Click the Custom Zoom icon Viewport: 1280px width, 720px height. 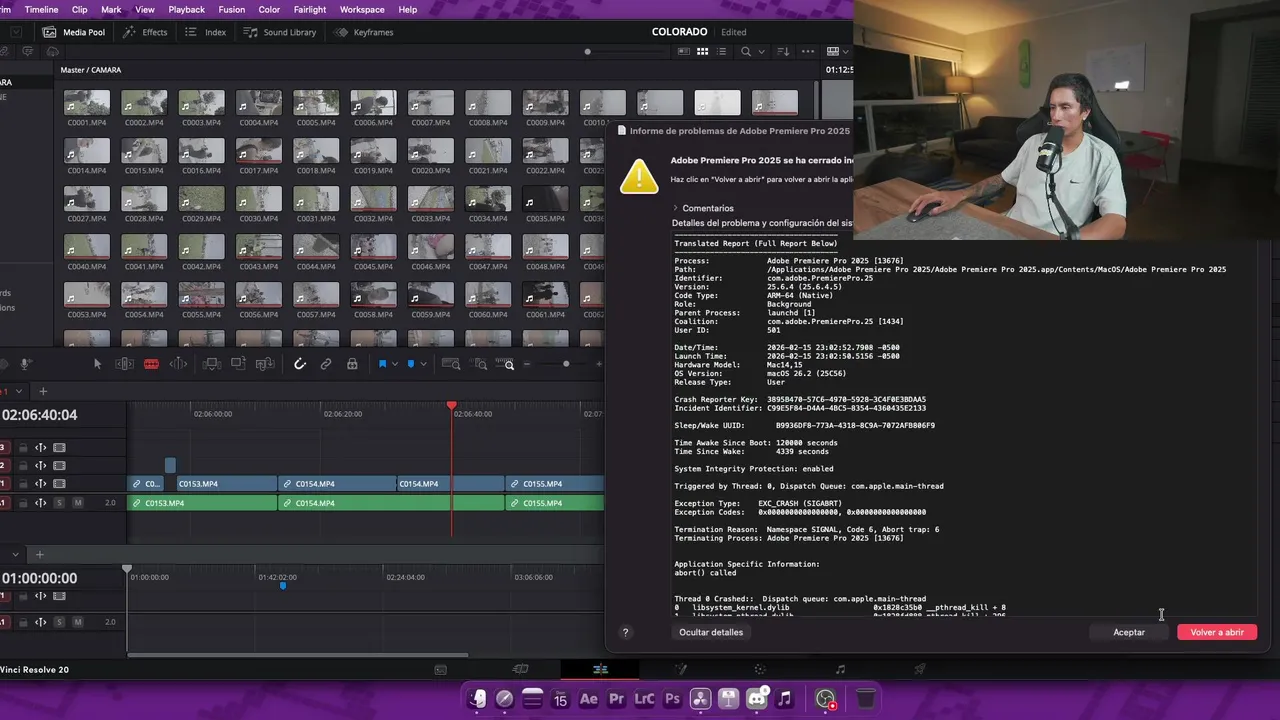(506, 364)
